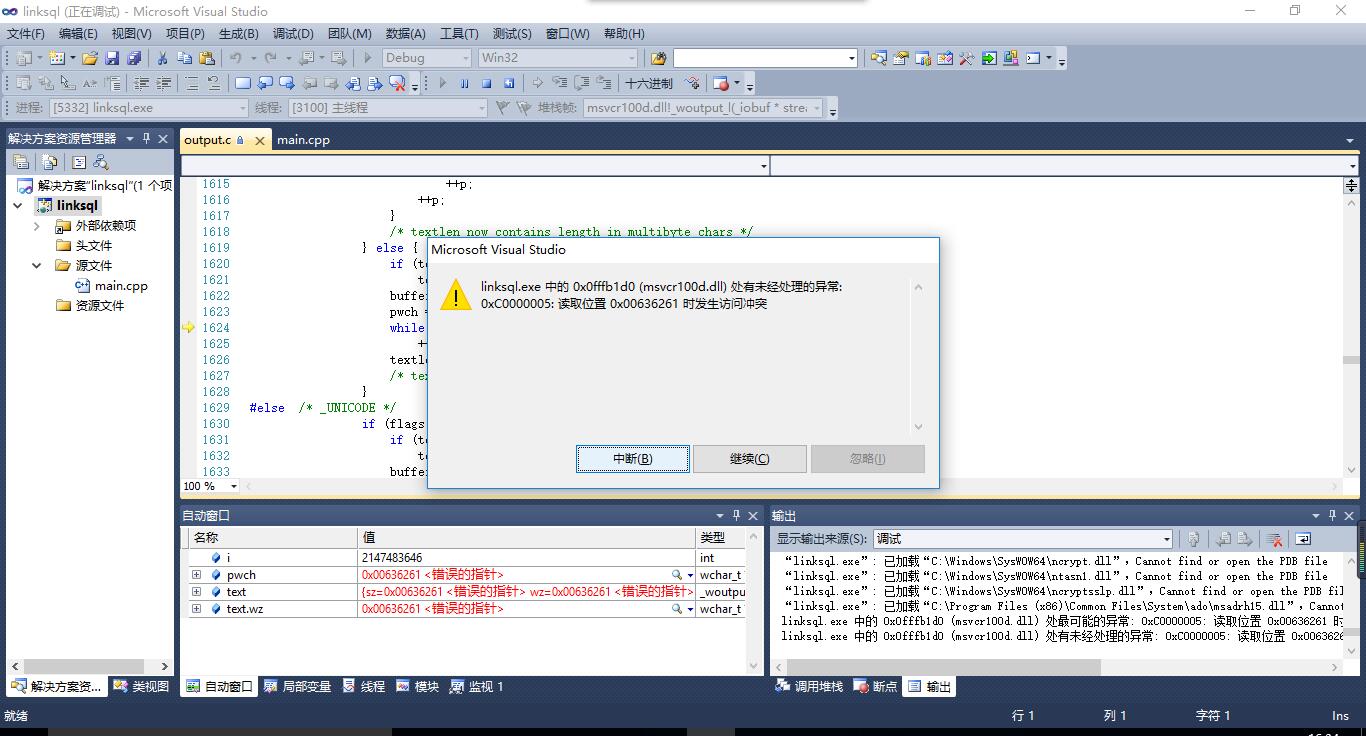Open the 工具(T) menu
Viewport: 1366px width, 736px height.
(x=459, y=33)
